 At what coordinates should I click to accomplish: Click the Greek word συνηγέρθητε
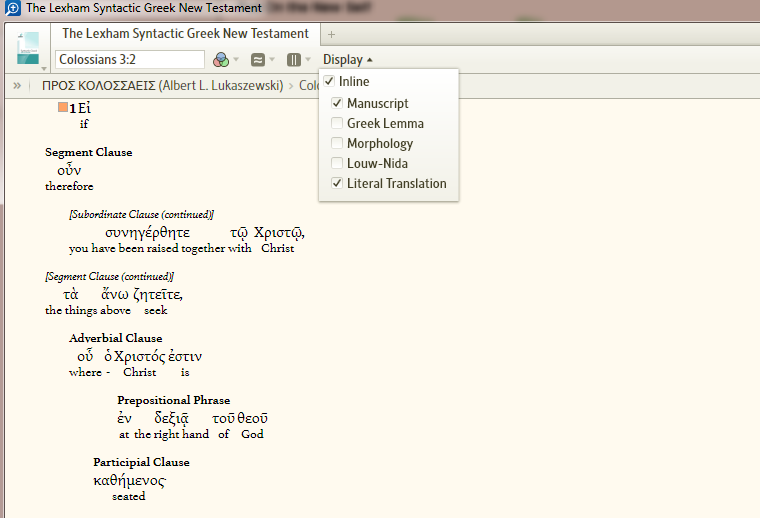click(147, 233)
